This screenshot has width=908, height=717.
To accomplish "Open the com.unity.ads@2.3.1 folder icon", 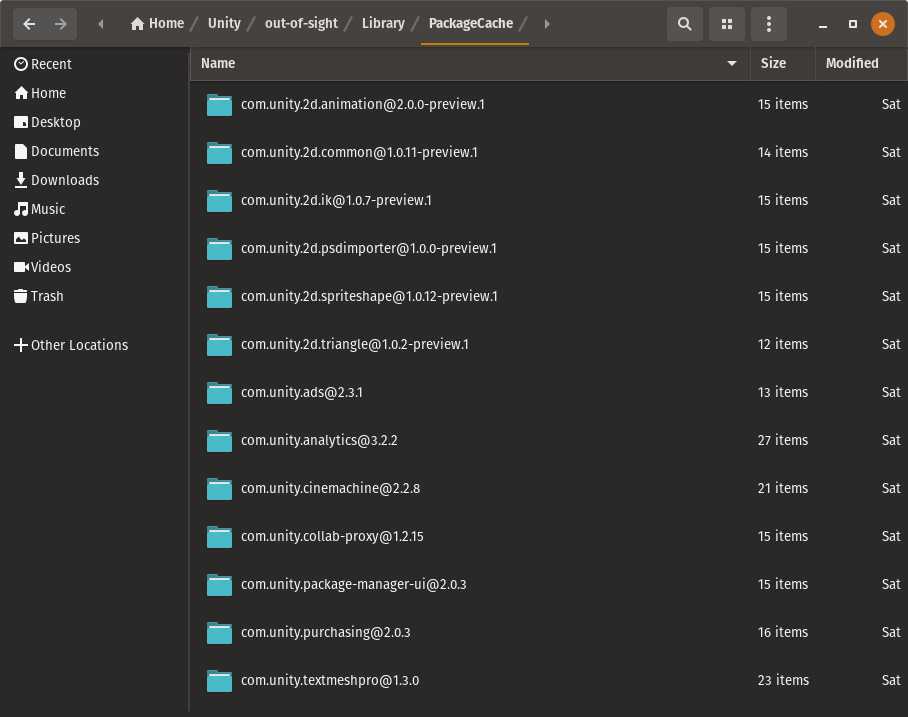I will click(x=219, y=392).
